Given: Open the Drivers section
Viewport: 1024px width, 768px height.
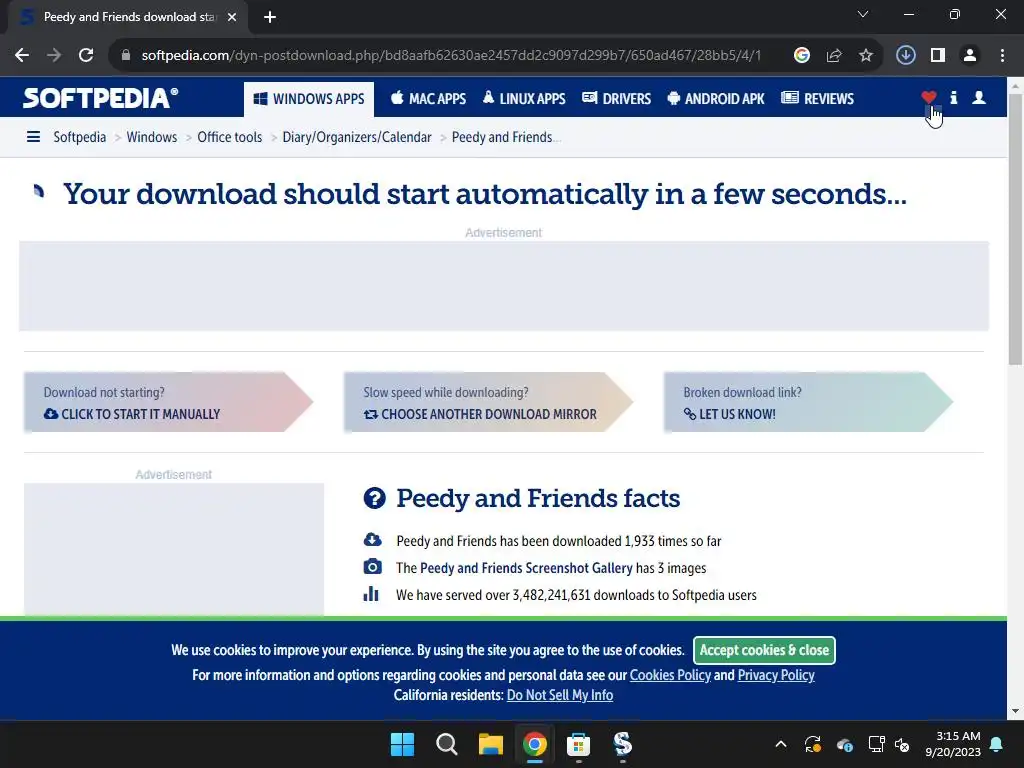Looking at the screenshot, I should [616, 99].
